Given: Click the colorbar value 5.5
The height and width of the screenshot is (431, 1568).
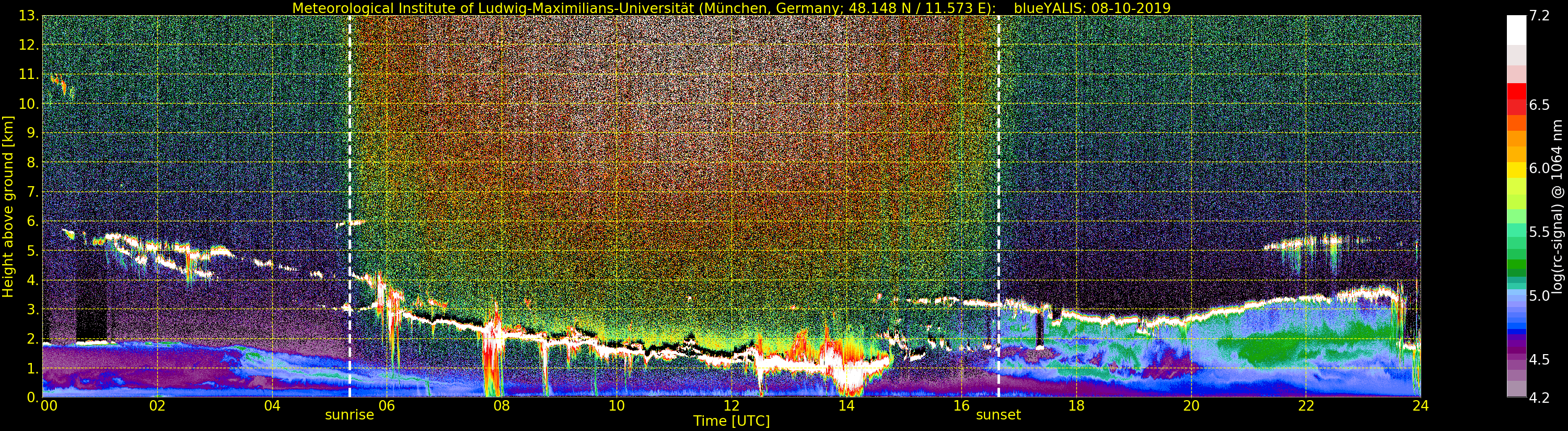Looking at the screenshot, I should pos(1539,232).
